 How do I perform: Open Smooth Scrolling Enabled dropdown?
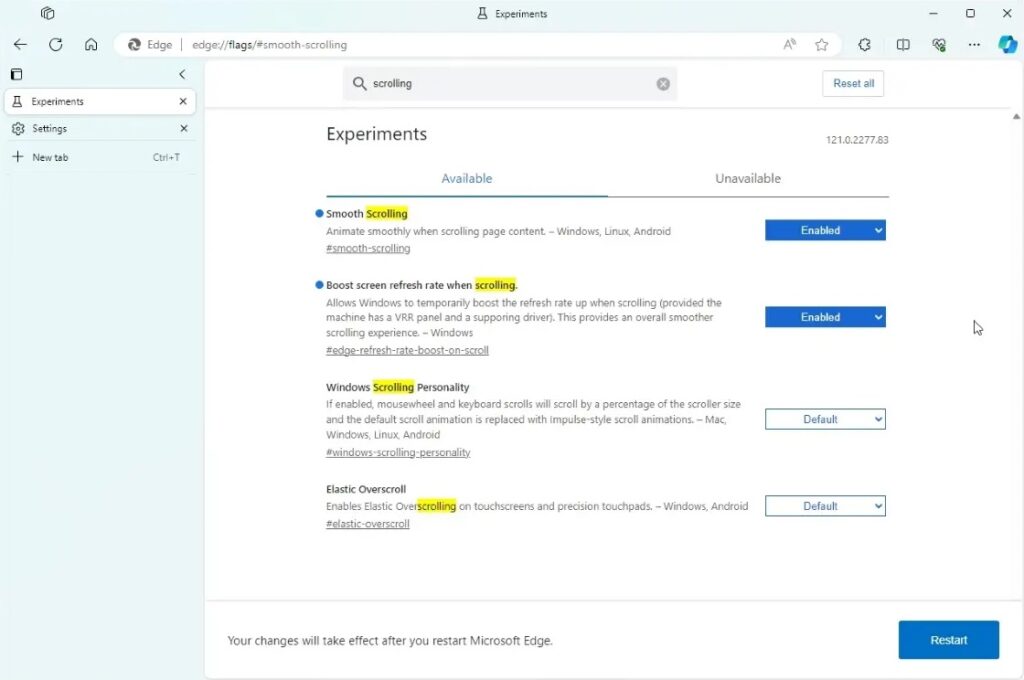(825, 231)
